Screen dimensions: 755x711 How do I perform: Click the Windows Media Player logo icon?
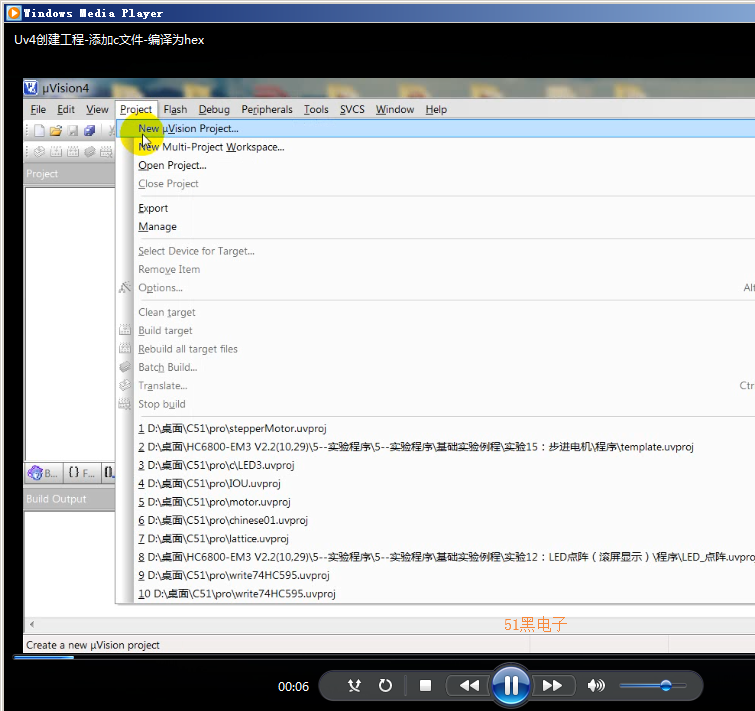[x=14, y=13]
